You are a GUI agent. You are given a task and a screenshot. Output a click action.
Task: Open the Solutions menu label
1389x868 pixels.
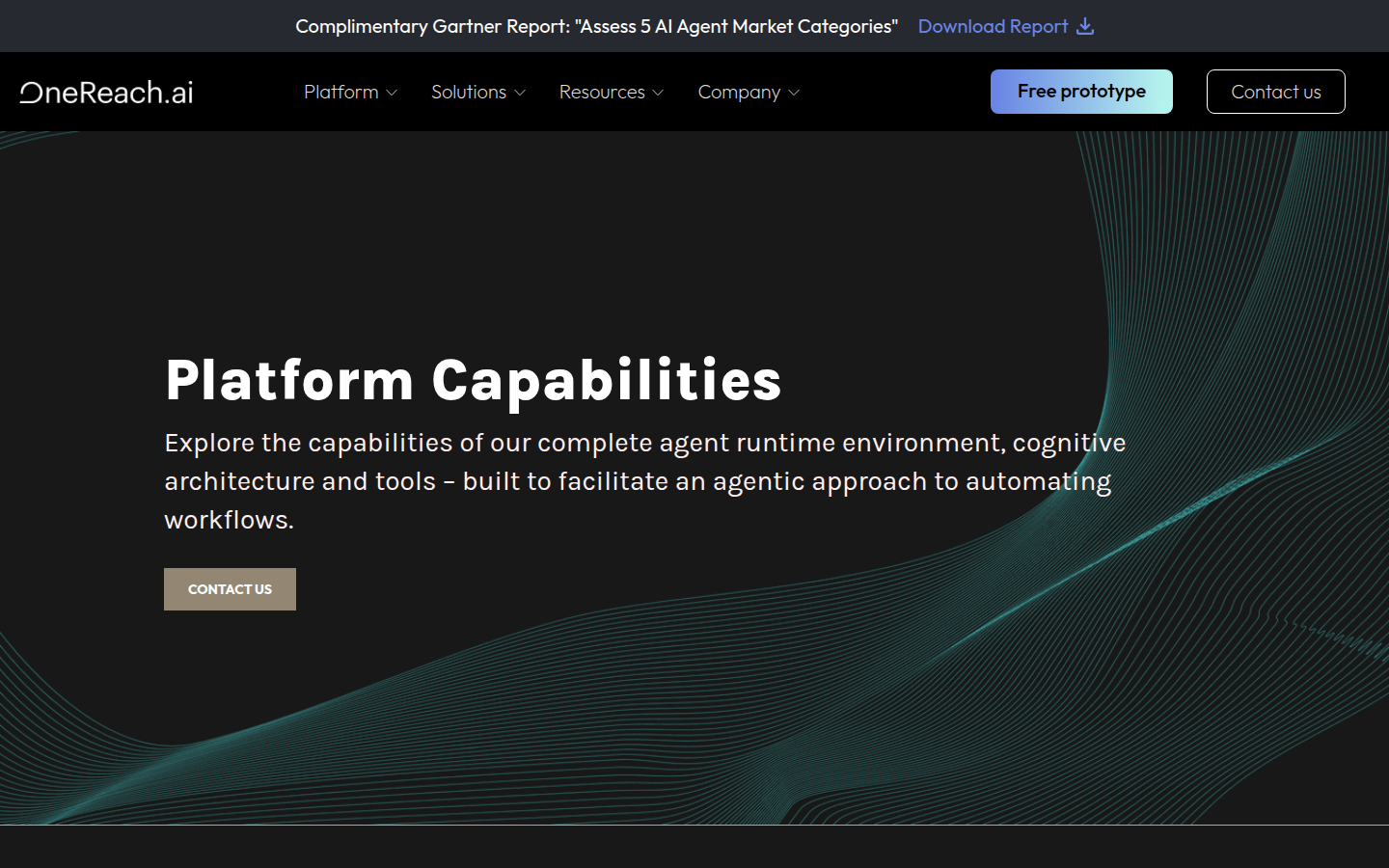[468, 92]
